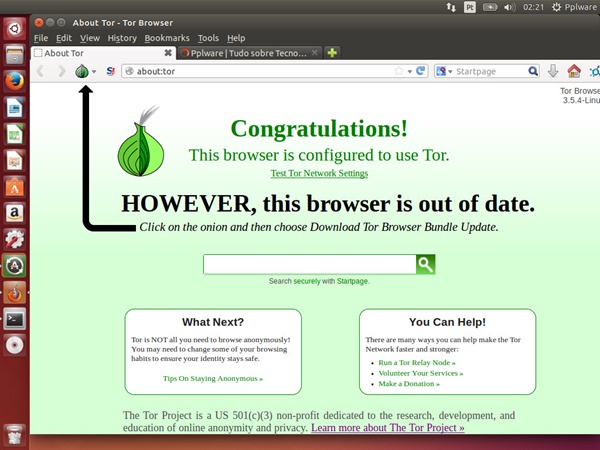Go back with the Back arrow button
Viewport: 600px width, 450px height.
pyautogui.click(x=41, y=71)
